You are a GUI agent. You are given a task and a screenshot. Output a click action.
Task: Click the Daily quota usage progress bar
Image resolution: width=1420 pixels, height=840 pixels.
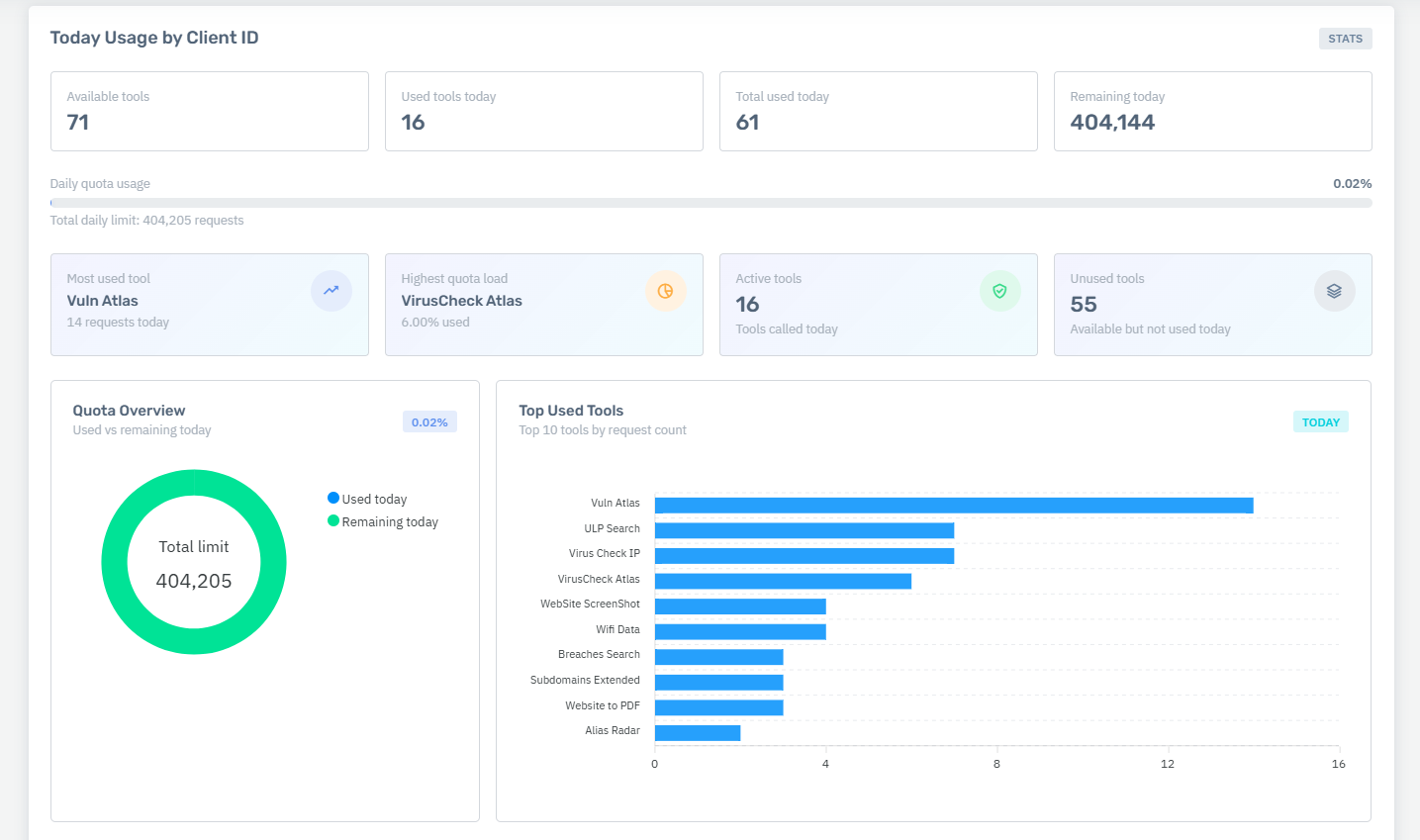pos(711,203)
